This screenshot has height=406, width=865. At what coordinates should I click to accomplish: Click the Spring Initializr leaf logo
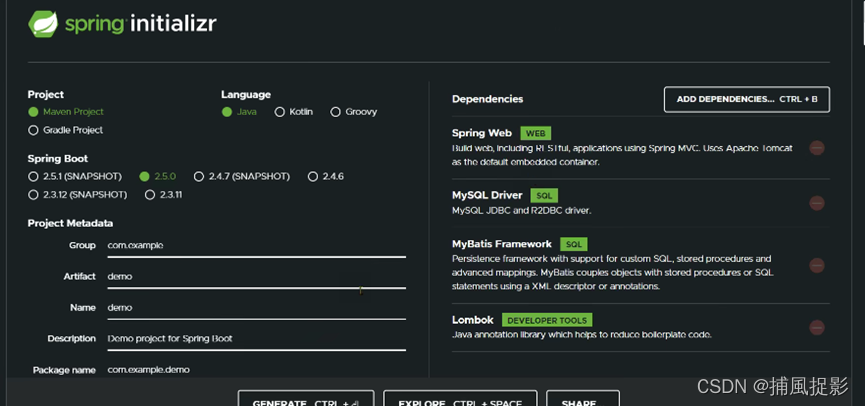tap(43, 23)
